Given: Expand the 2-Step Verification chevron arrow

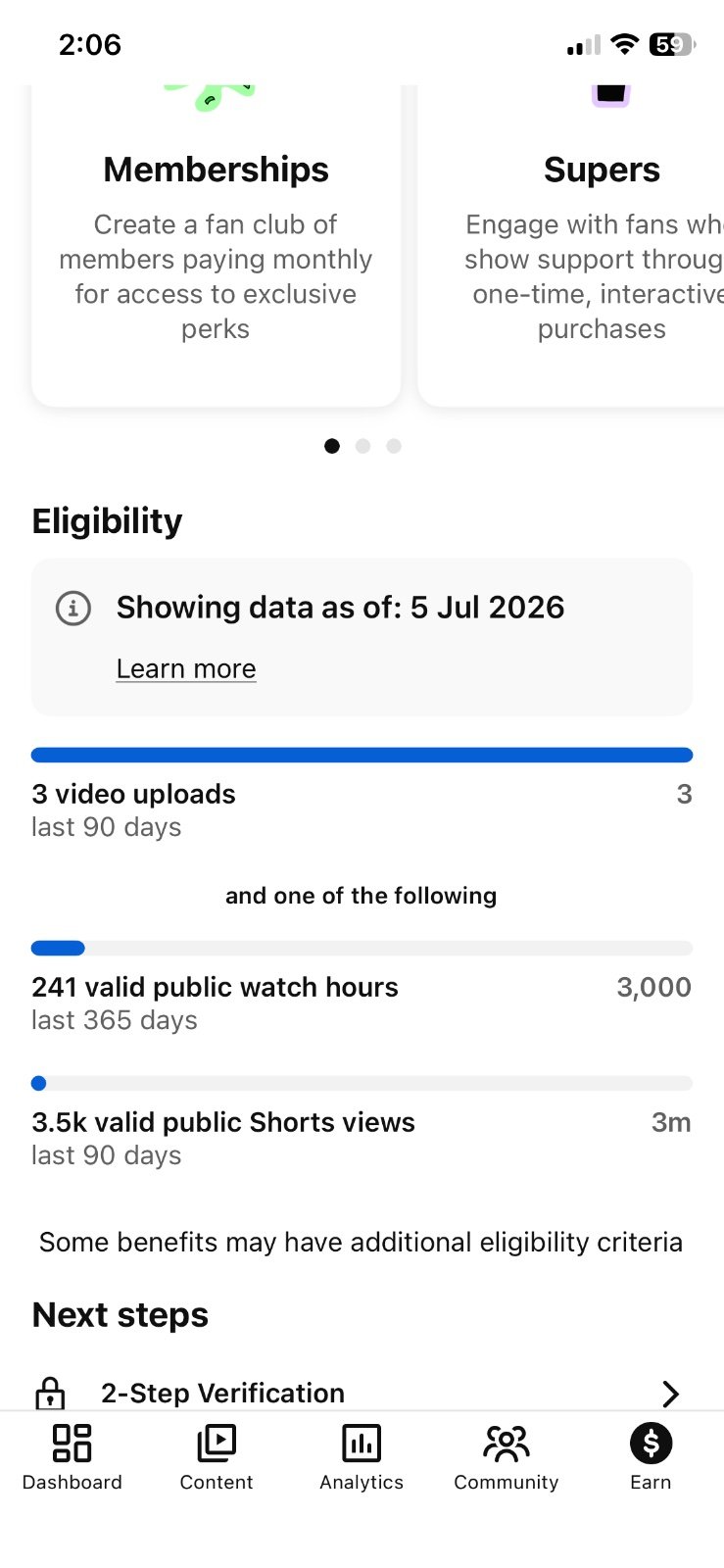Looking at the screenshot, I should coord(670,1394).
